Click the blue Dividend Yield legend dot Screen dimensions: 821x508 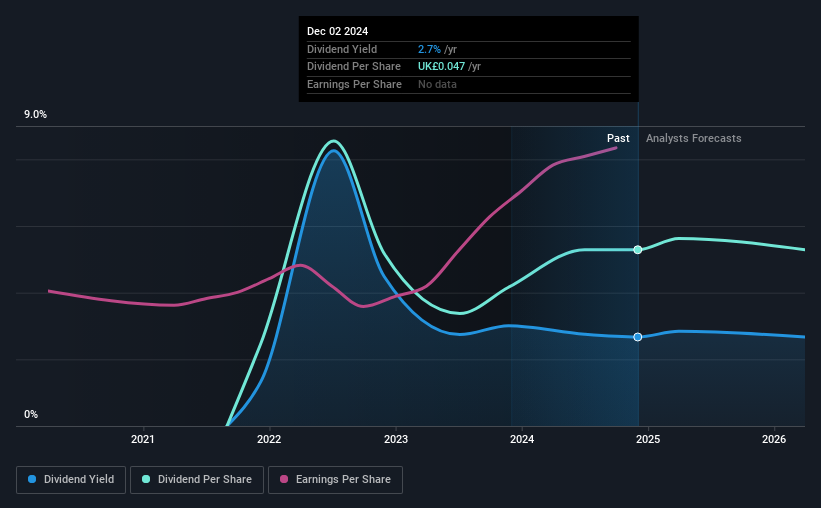click(x=32, y=479)
